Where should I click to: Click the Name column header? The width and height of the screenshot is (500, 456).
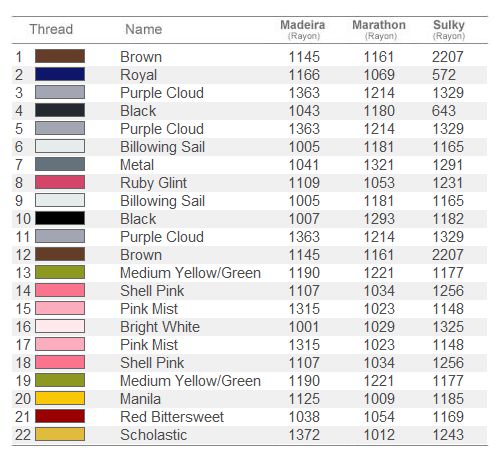tap(144, 29)
